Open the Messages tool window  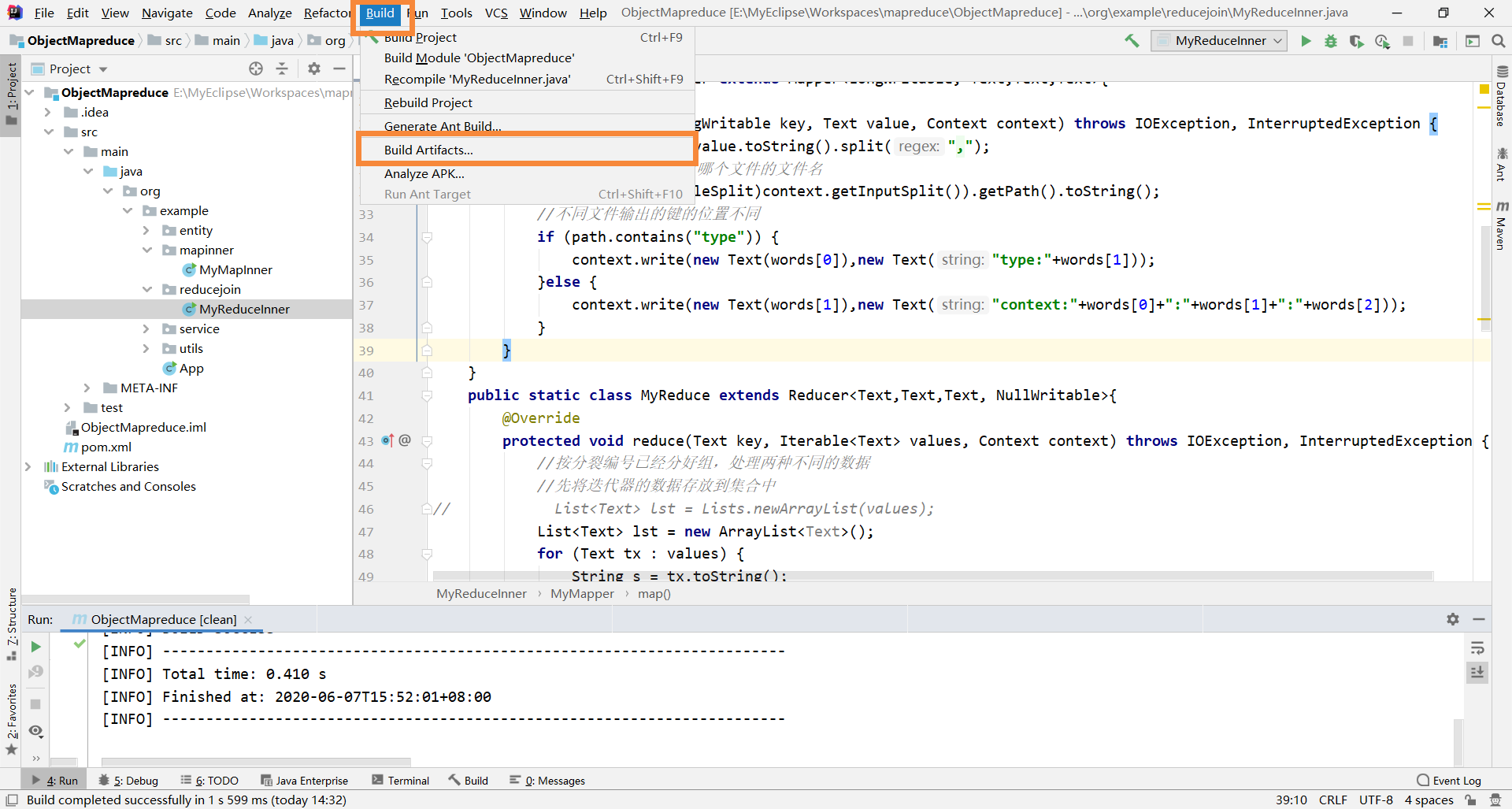tap(547, 781)
